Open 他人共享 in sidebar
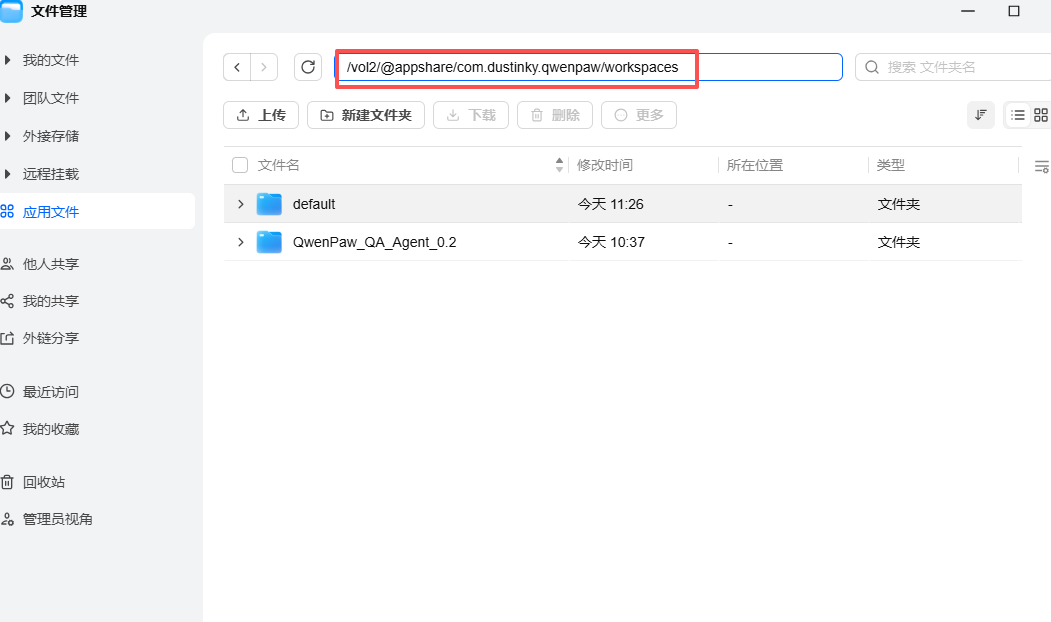The image size is (1051, 622). (x=51, y=264)
